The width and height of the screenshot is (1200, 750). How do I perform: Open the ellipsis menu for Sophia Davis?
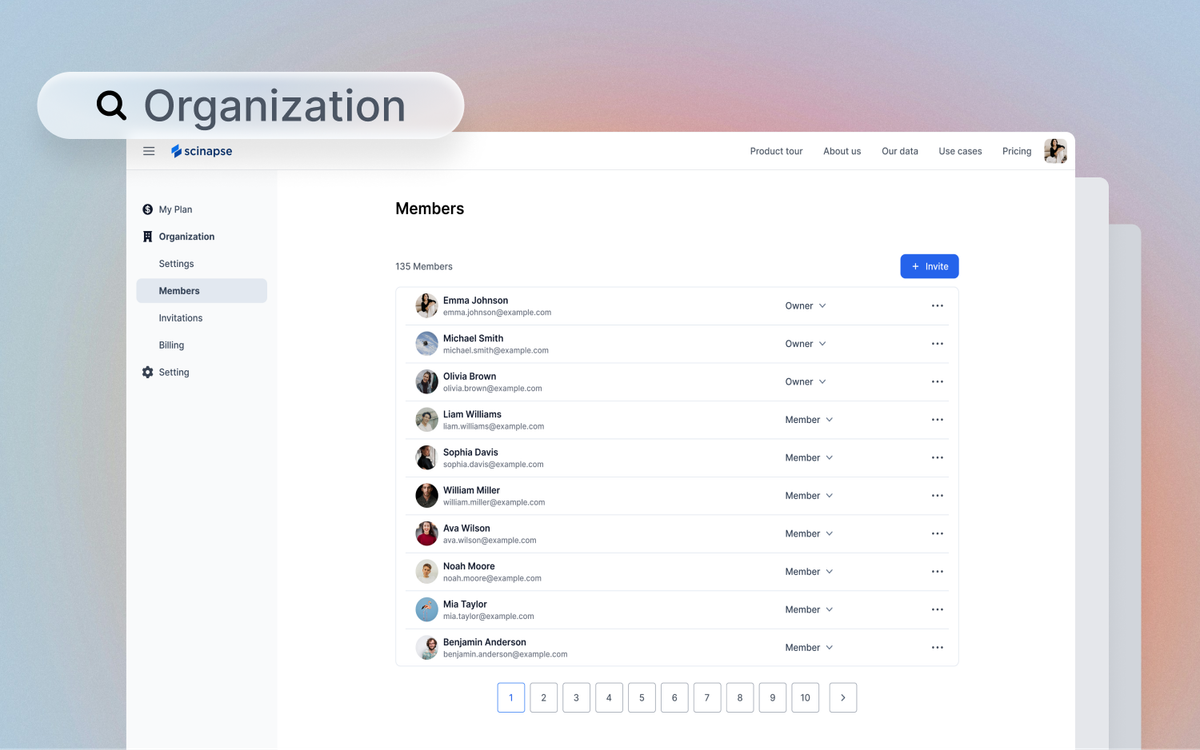point(937,457)
